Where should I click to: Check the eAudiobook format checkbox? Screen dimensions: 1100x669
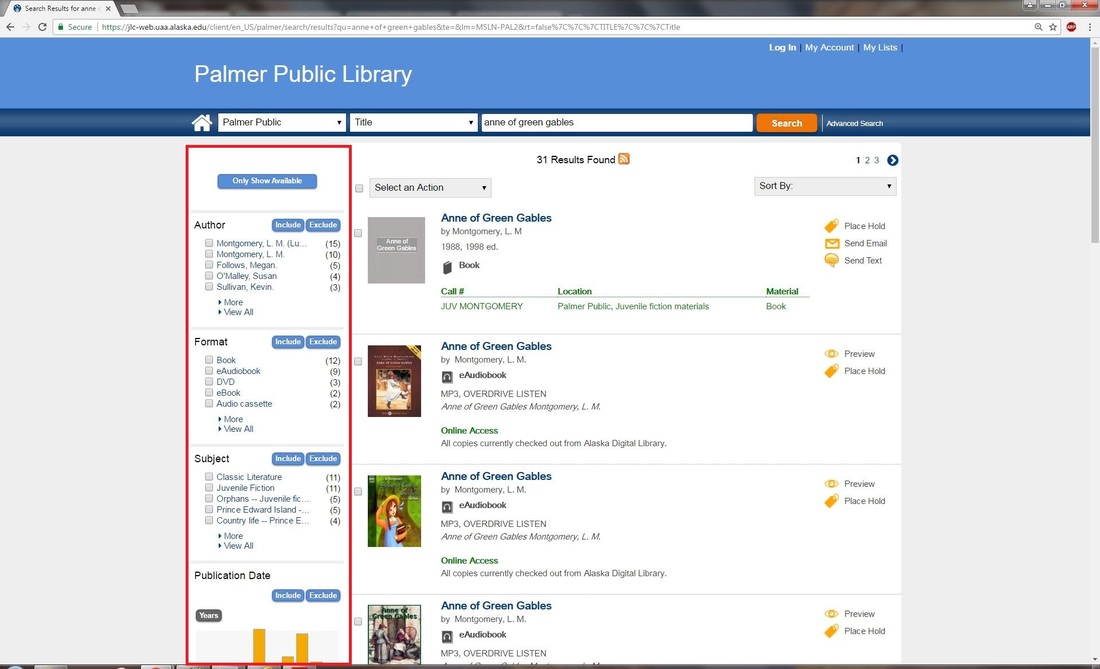pyautogui.click(x=209, y=371)
